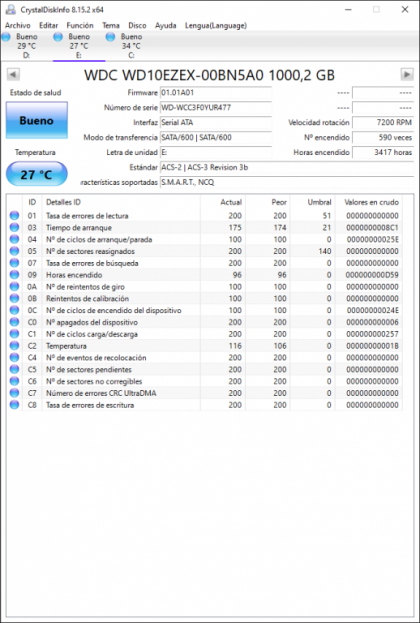
Task: Click status icon for row 09 Horas encendido
Action: (x=14, y=275)
